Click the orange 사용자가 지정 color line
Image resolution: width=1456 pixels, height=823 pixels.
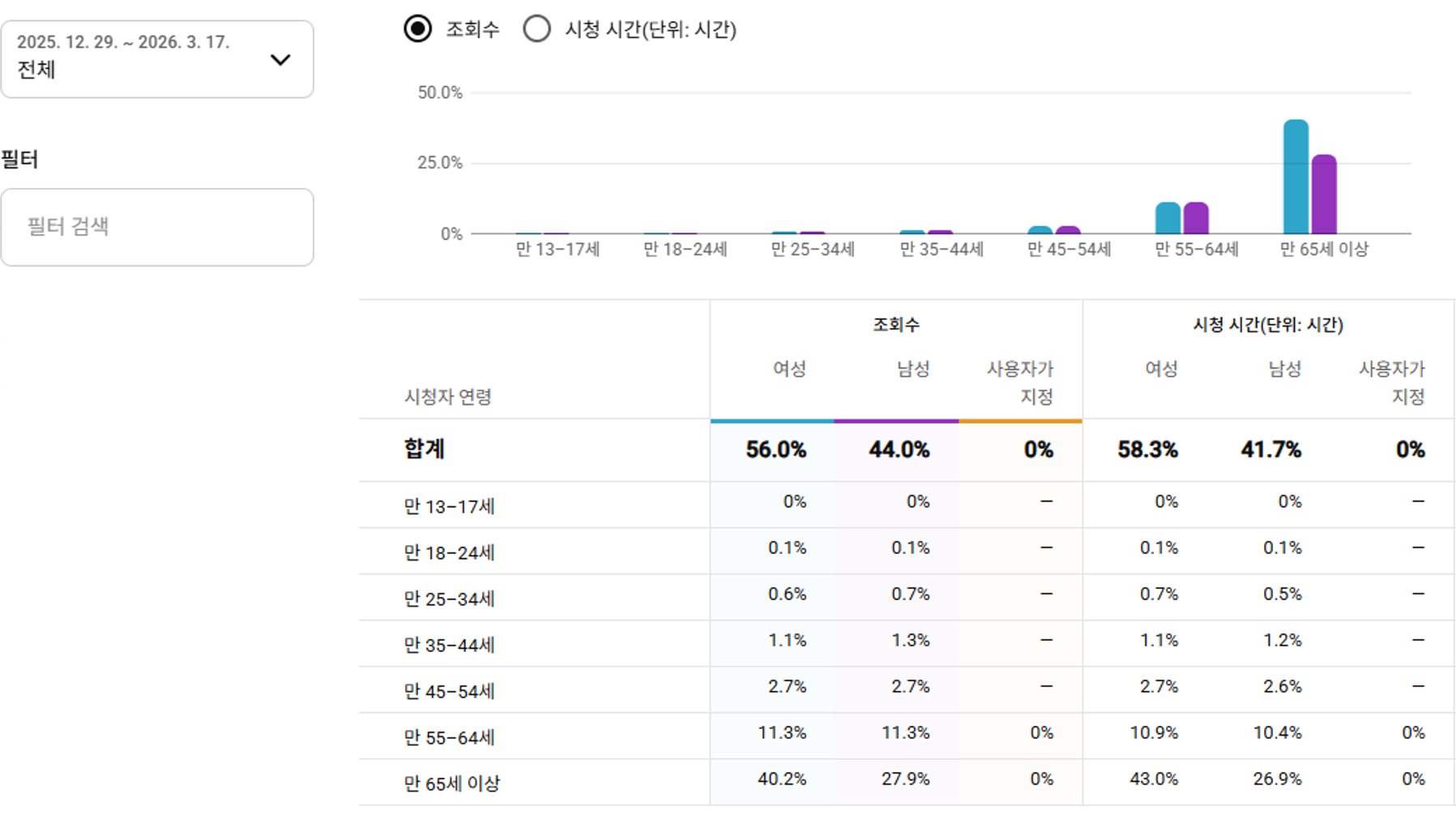1020,421
